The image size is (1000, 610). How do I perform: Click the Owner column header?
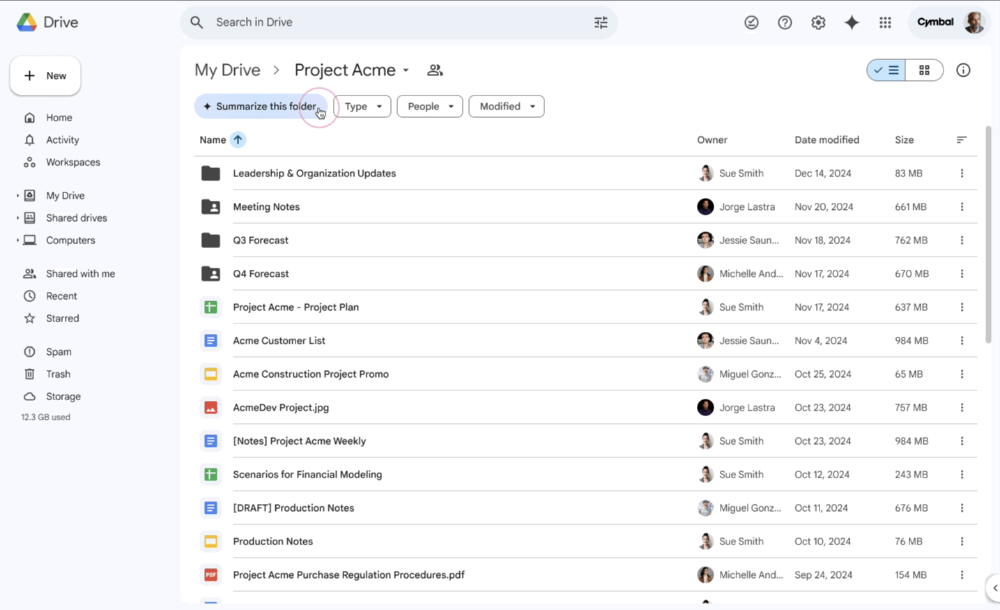click(712, 140)
